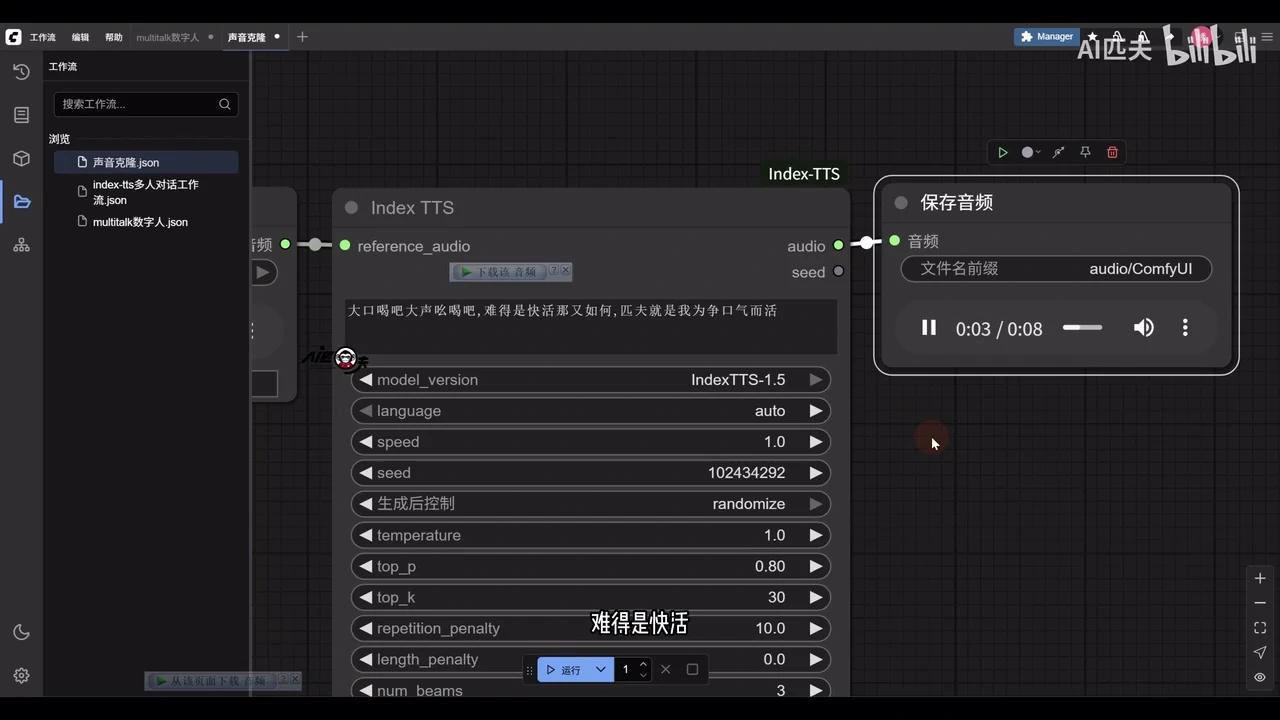Pin the node using the pin icon

(x=1085, y=152)
